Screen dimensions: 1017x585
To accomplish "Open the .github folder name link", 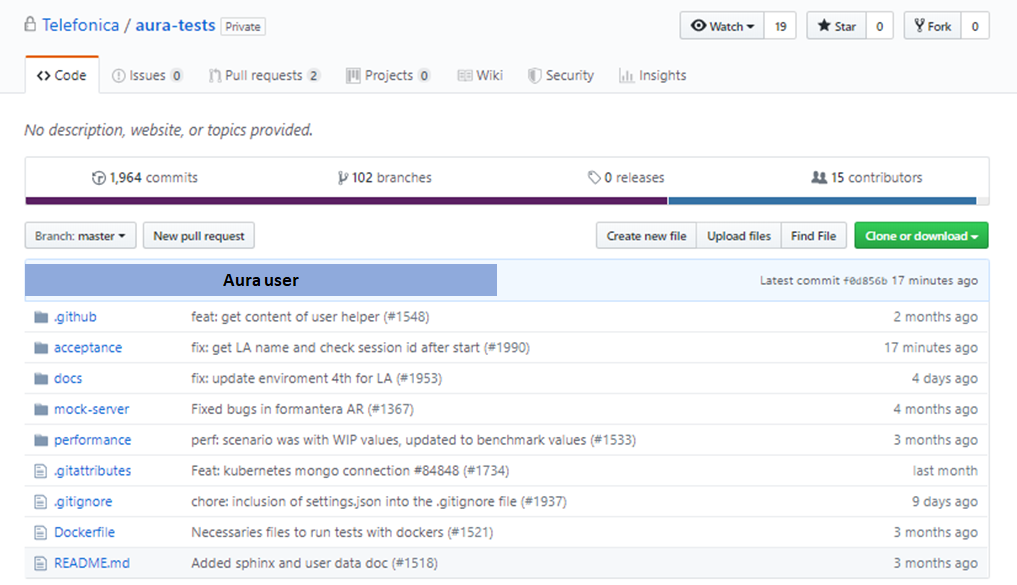I will coord(75,316).
